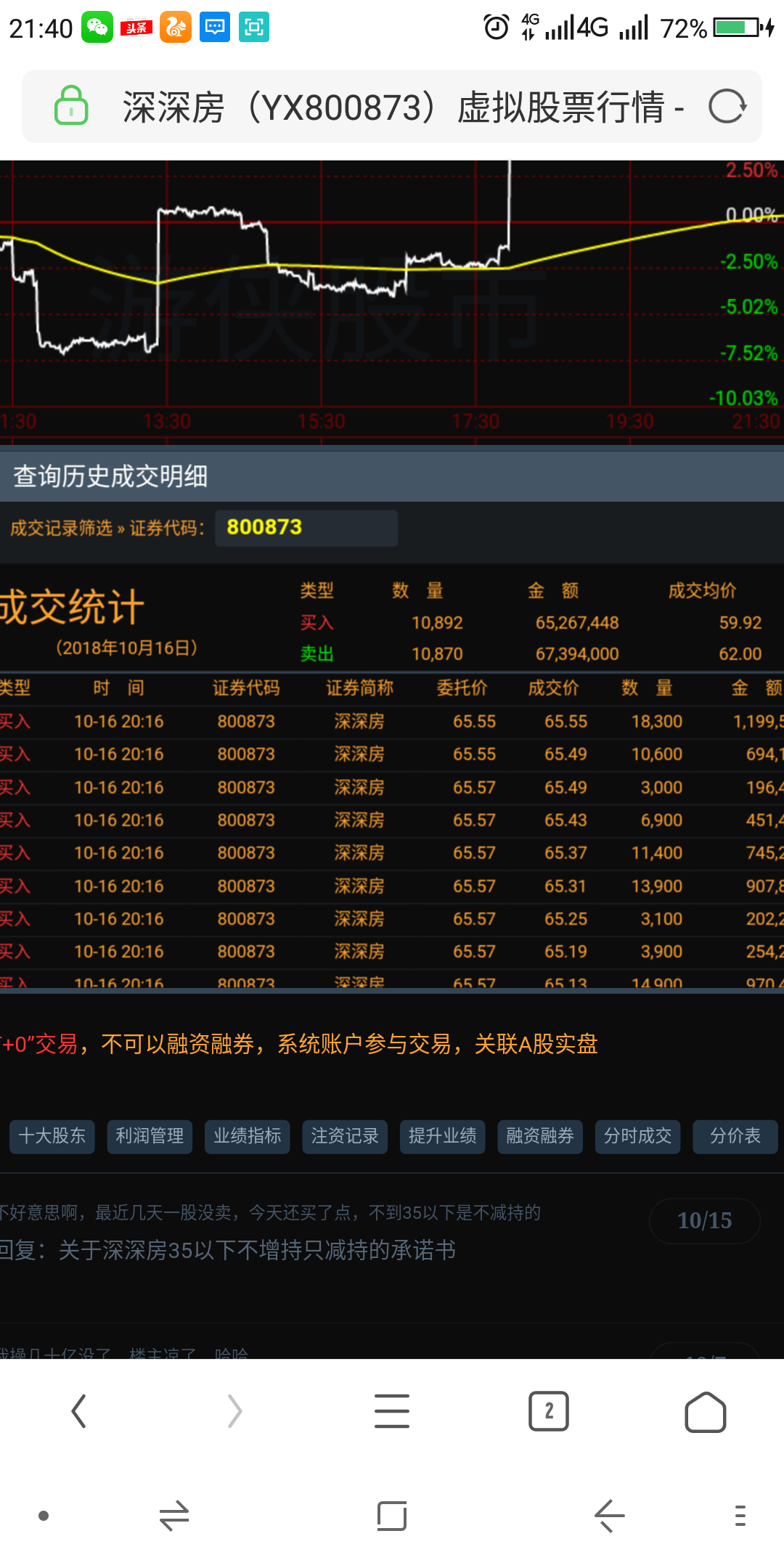
Task: Open 注资记录 section
Action: tap(345, 1136)
